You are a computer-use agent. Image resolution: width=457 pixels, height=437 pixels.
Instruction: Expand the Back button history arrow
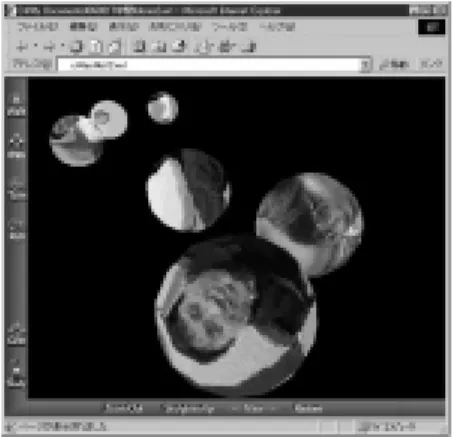tap(36, 45)
